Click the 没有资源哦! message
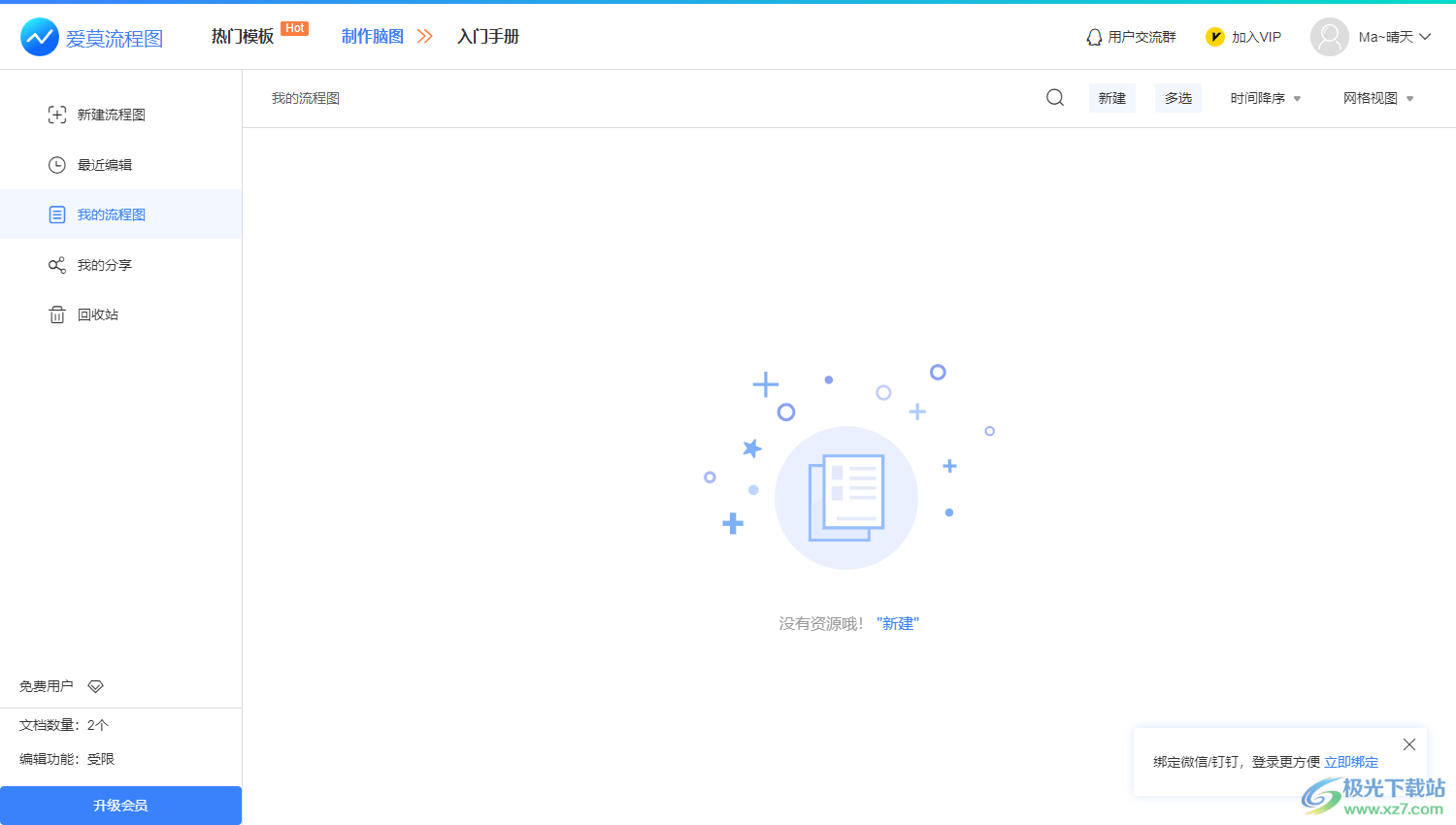The width and height of the screenshot is (1456, 825). (821, 623)
